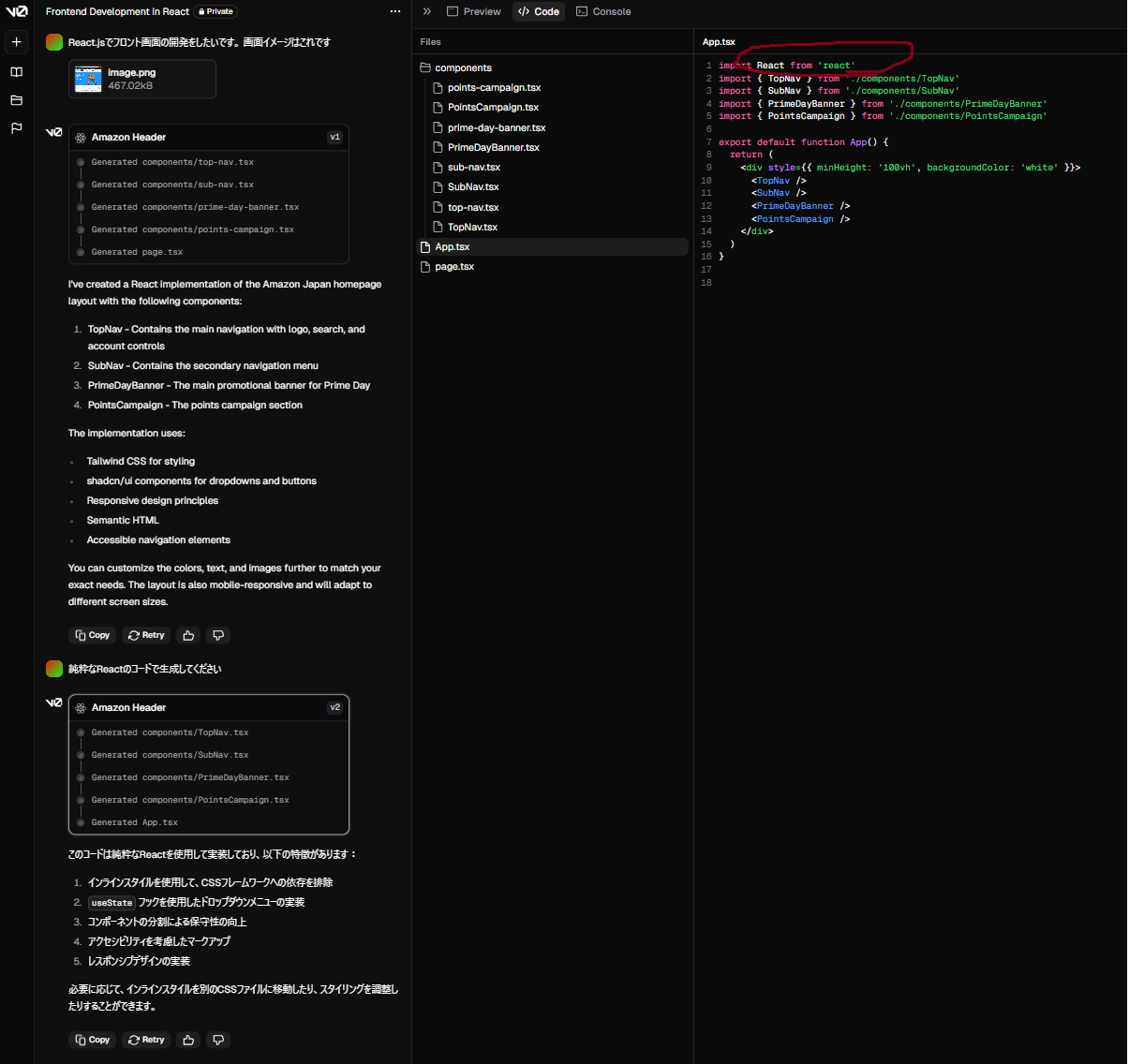Open the three-dot chat options menu

pos(395,11)
